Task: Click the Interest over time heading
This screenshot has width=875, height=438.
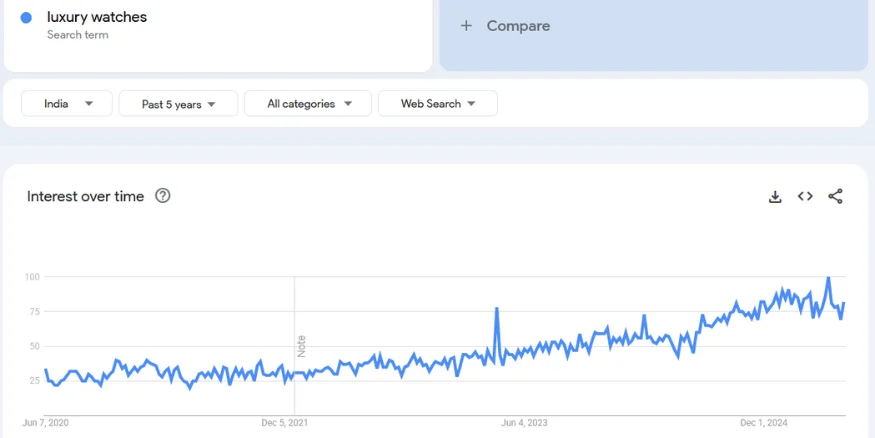Action: [86, 197]
